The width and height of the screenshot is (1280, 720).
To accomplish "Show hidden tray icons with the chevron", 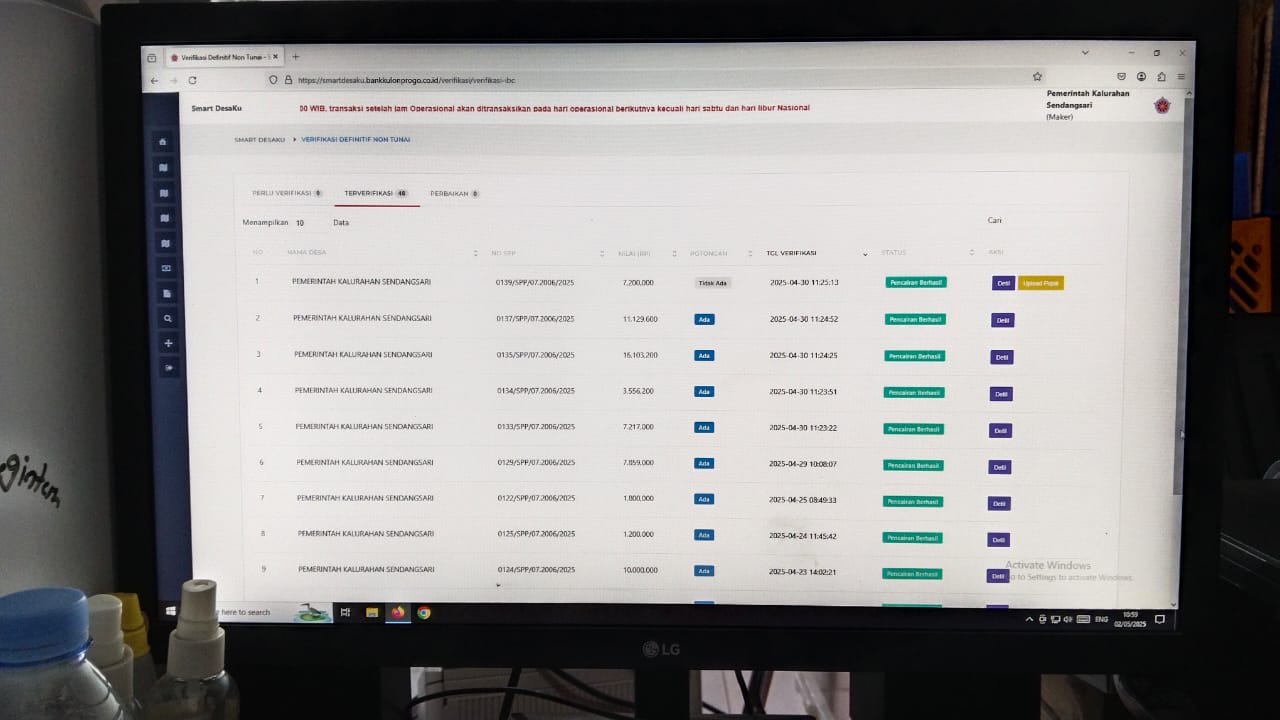I will (1030, 620).
